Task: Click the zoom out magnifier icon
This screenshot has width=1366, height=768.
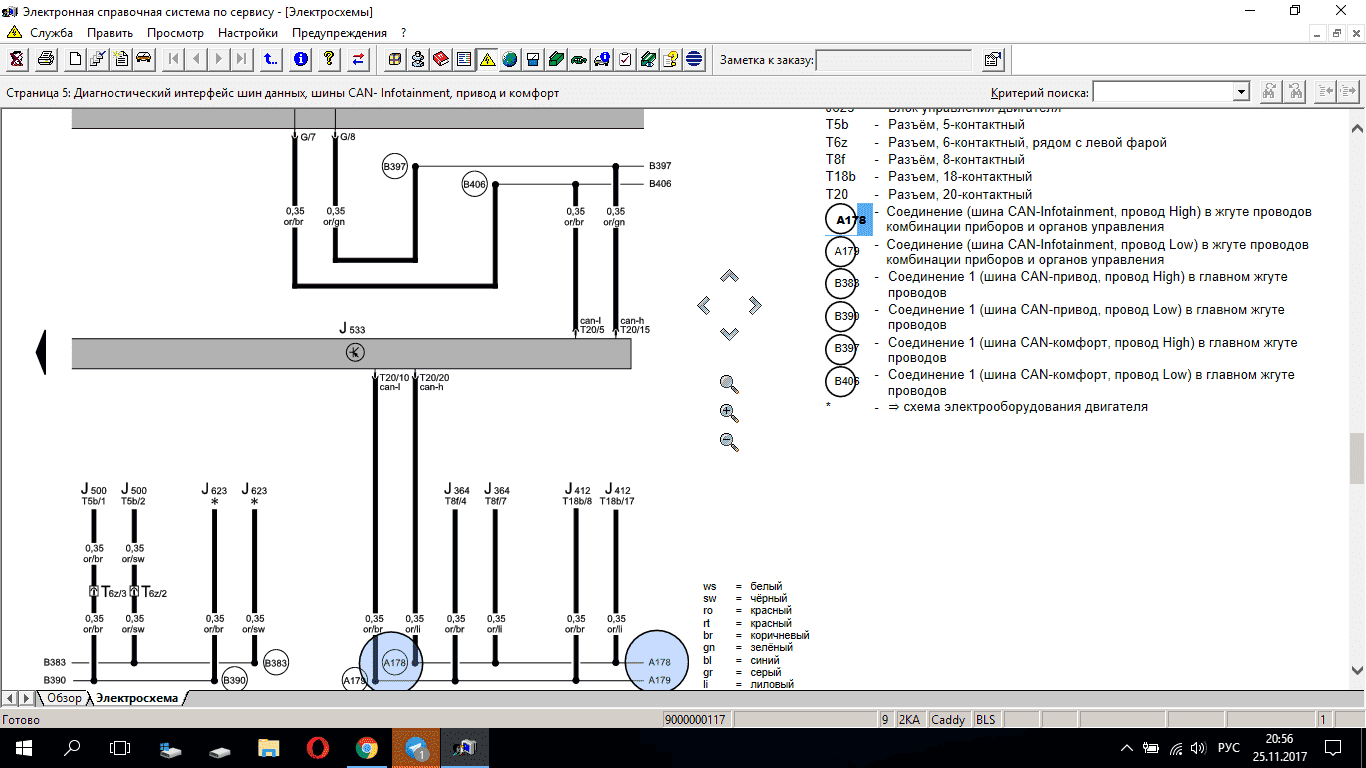Action: (x=729, y=442)
